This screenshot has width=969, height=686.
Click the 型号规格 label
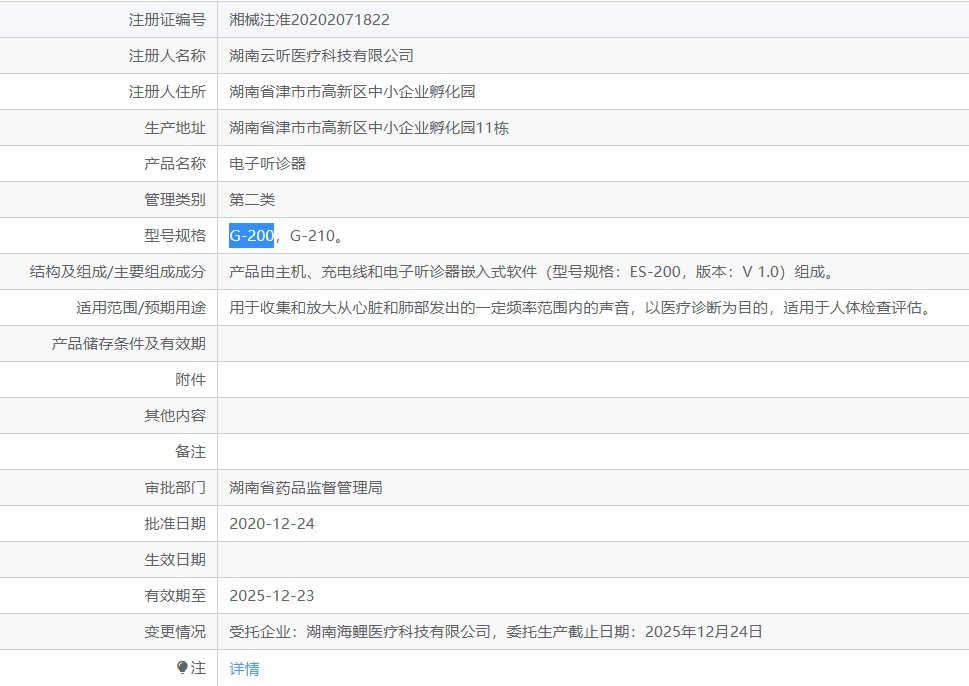coord(175,235)
